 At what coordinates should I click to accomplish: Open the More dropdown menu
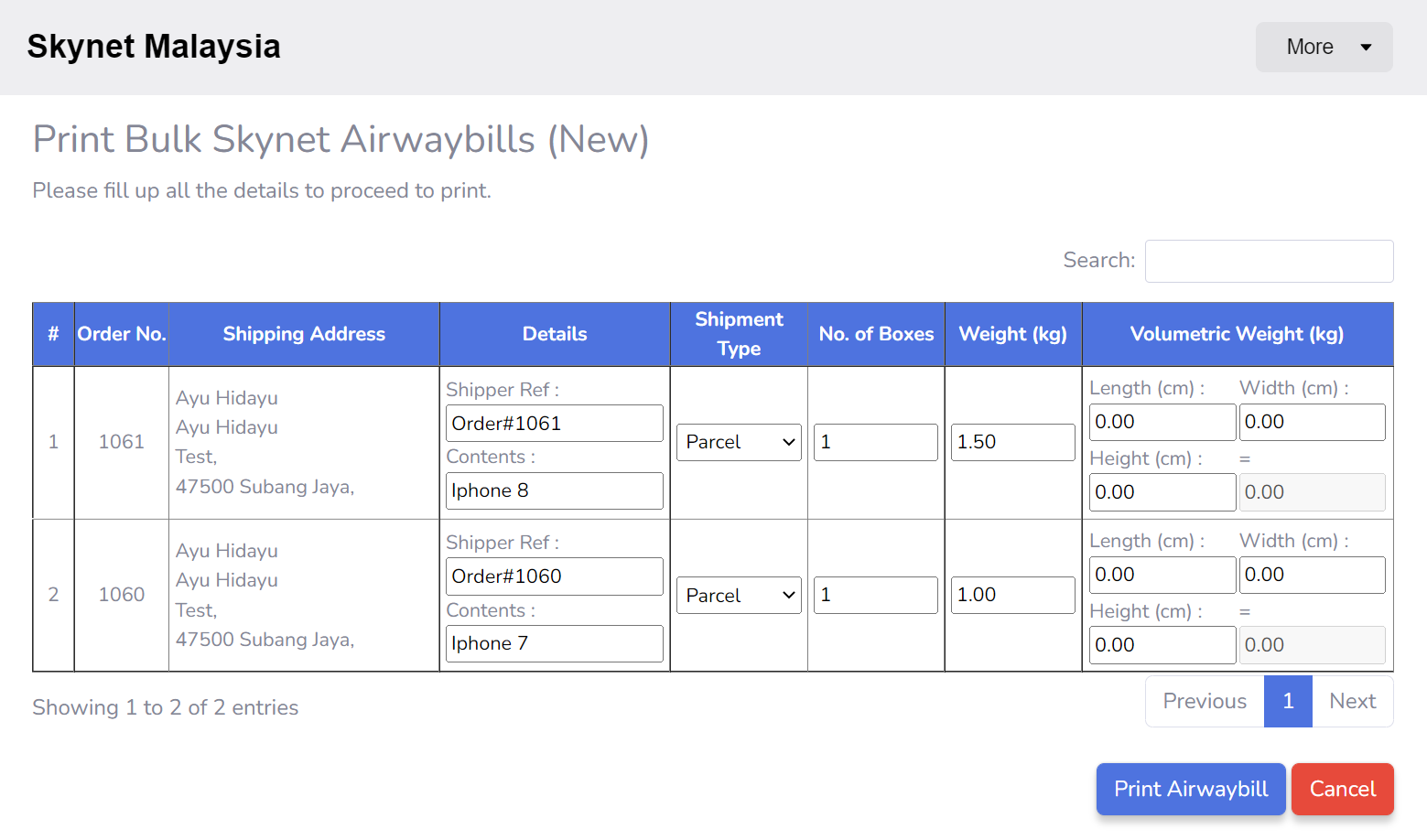point(1324,48)
